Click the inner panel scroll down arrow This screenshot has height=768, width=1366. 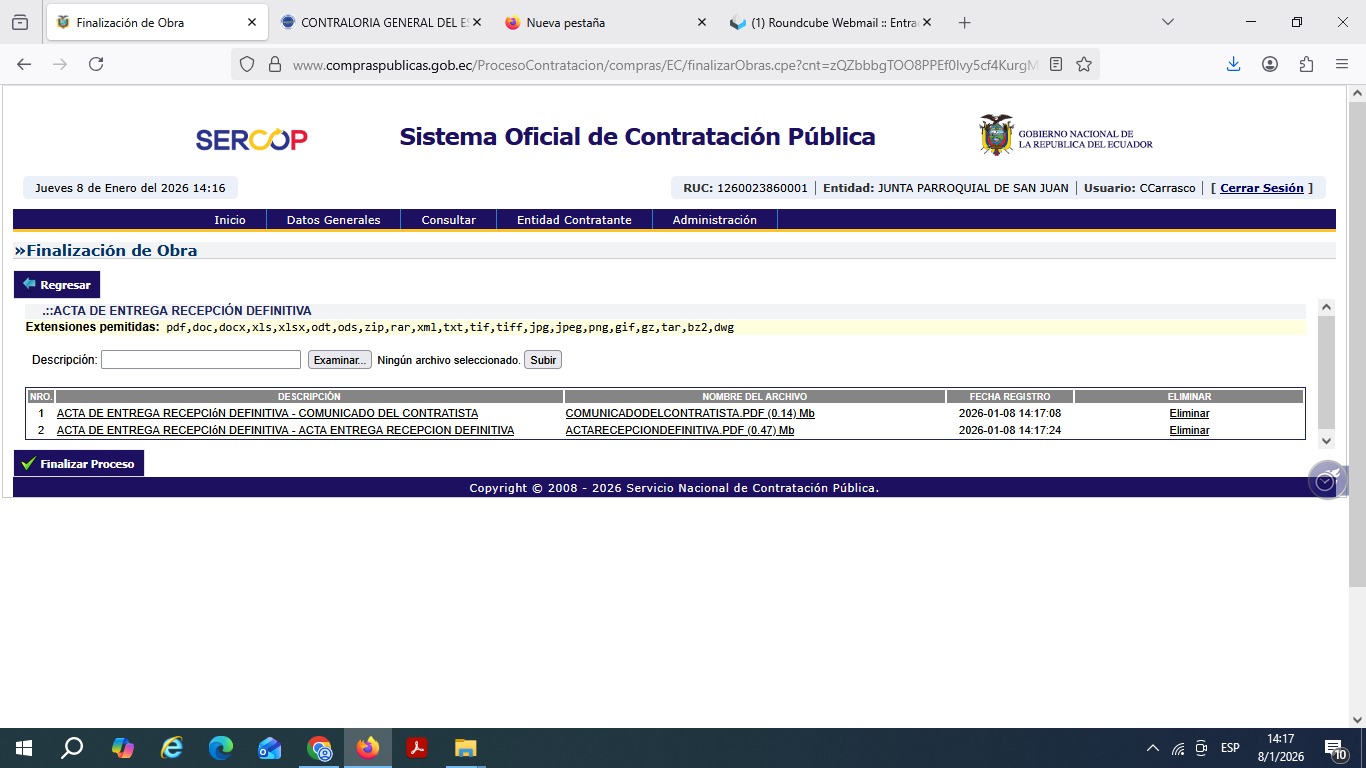[x=1326, y=441]
